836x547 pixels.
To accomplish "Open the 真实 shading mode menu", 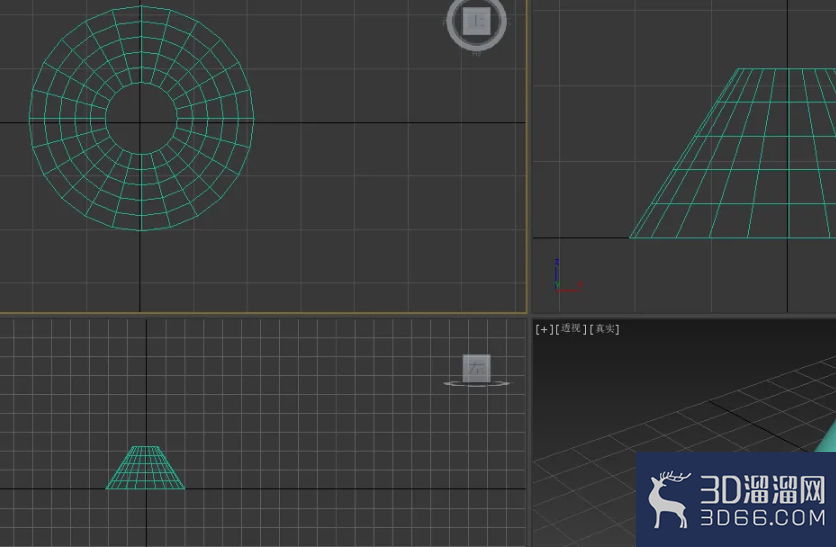I will point(604,329).
